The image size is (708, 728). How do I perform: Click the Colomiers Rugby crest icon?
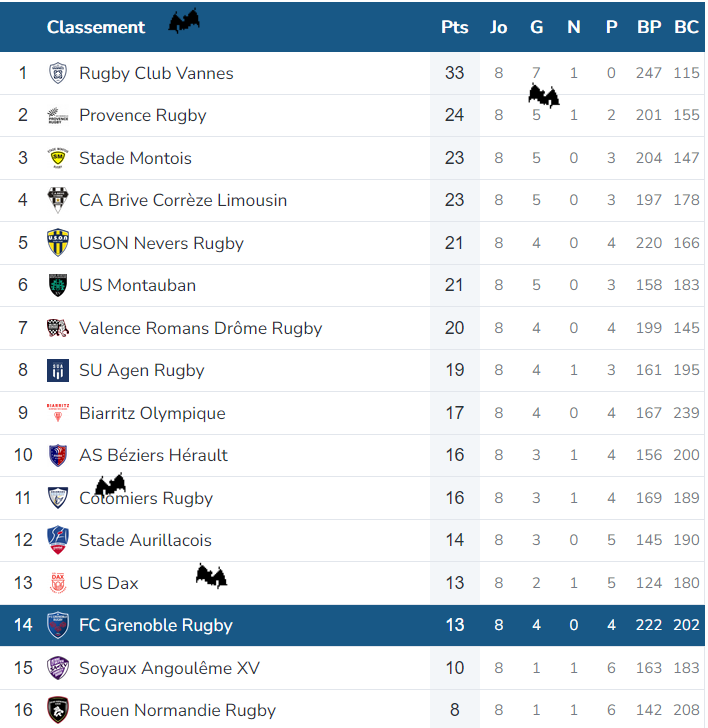pos(58,498)
